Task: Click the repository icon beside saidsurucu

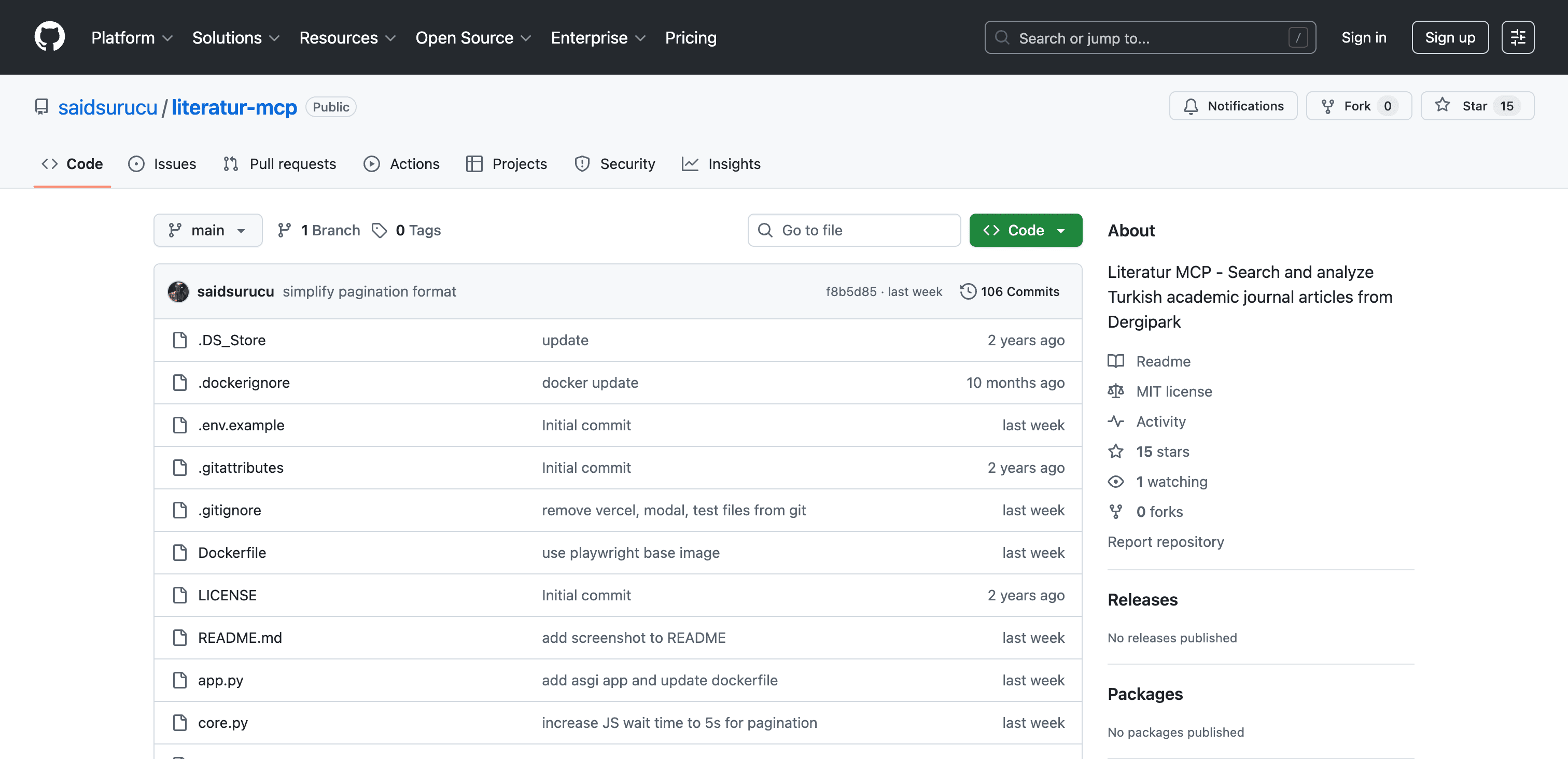Action: 41,106
